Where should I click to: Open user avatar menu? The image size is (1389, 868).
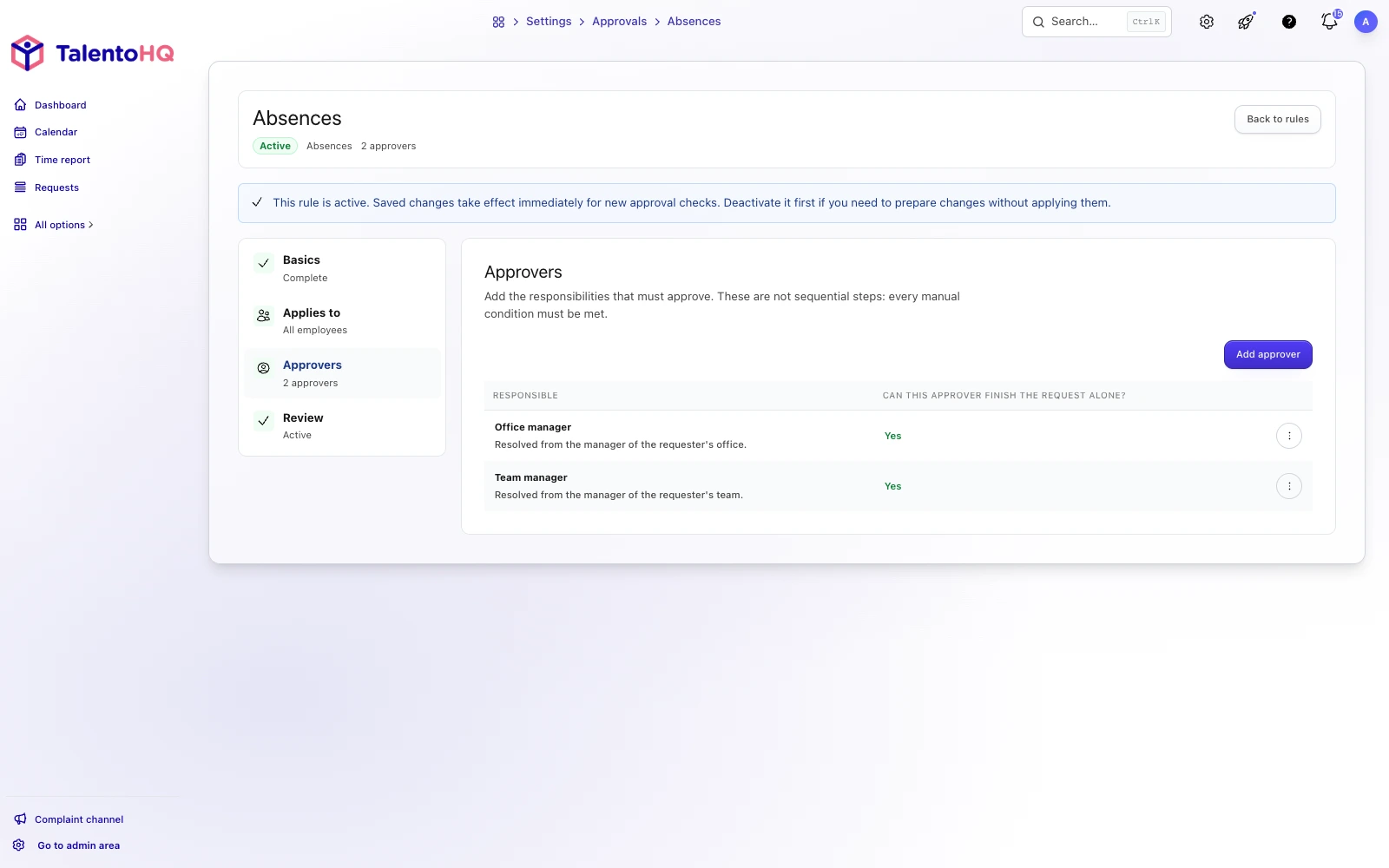[1366, 22]
